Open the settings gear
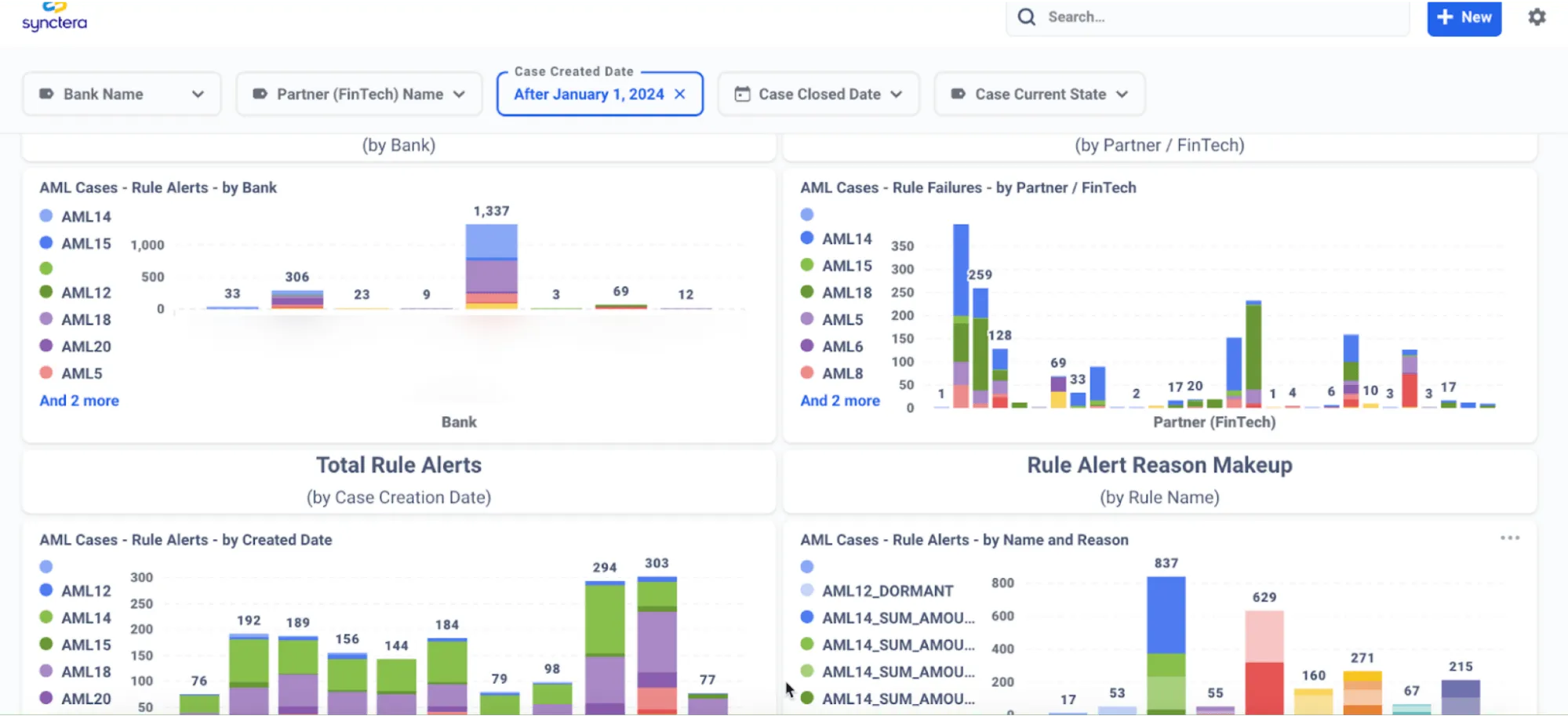 pyautogui.click(x=1537, y=16)
